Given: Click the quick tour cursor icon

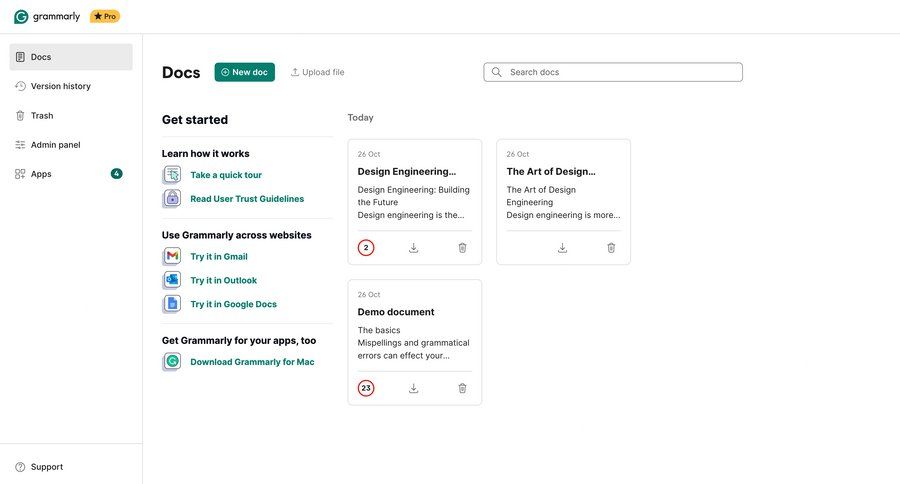Looking at the screenshot, I should [x=172, y=175].
